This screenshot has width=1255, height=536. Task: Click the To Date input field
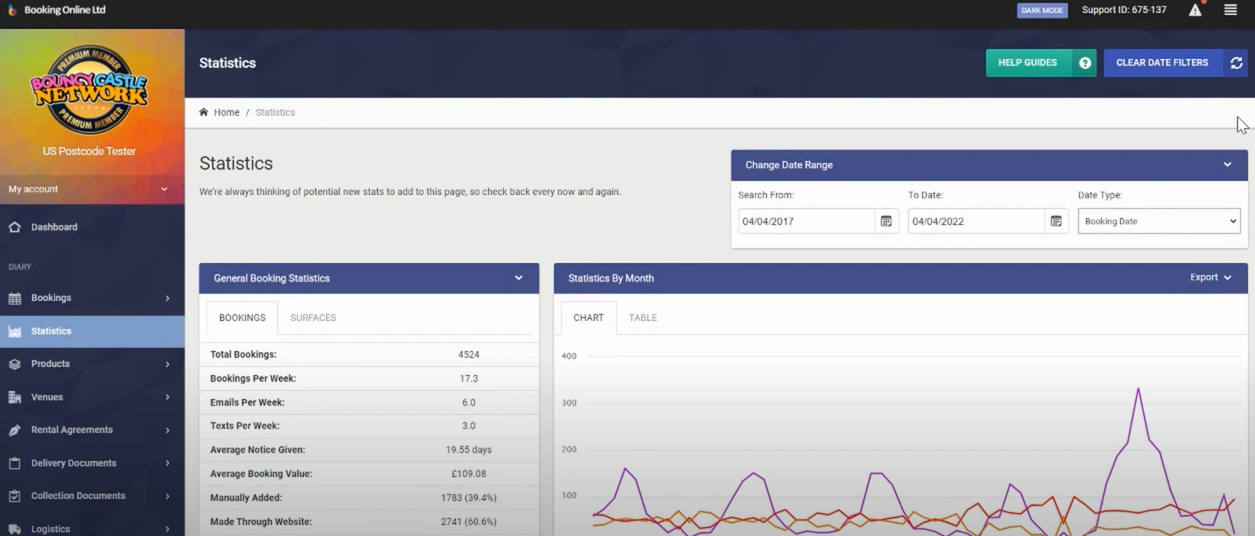[x=976, y=221]
